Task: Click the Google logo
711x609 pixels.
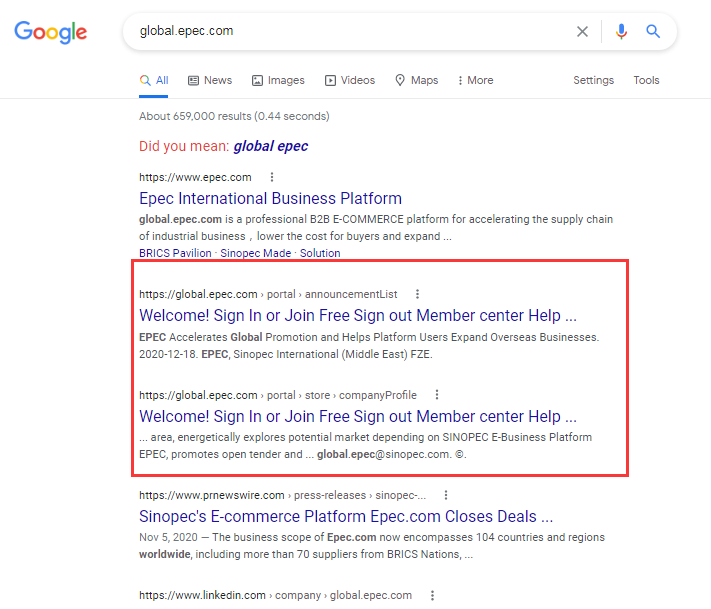Action: (x=50, y=32)
